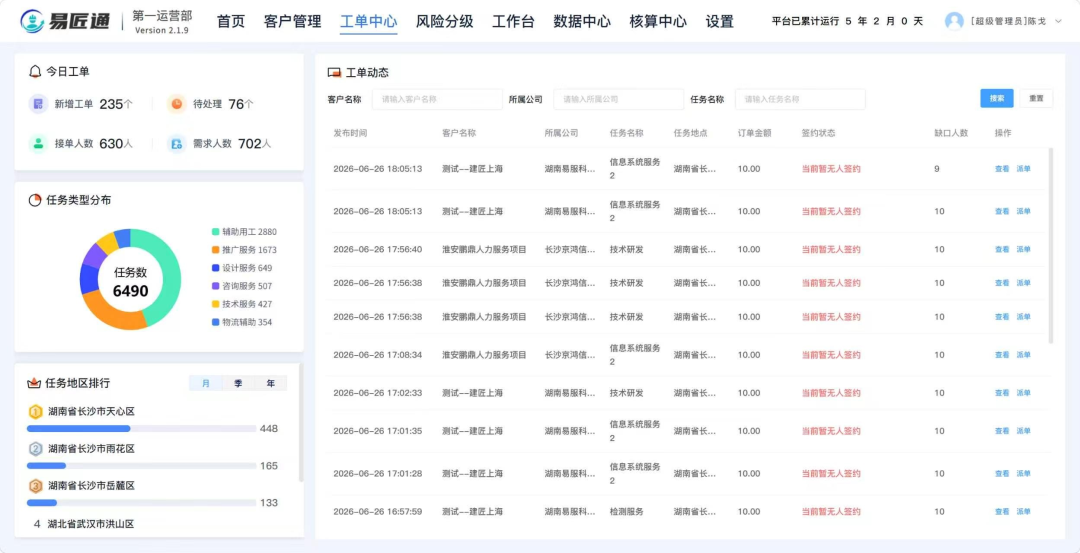Focus the 客户名称 input field
Viewport: 1080px width, 553px height.
coord(437,99)
